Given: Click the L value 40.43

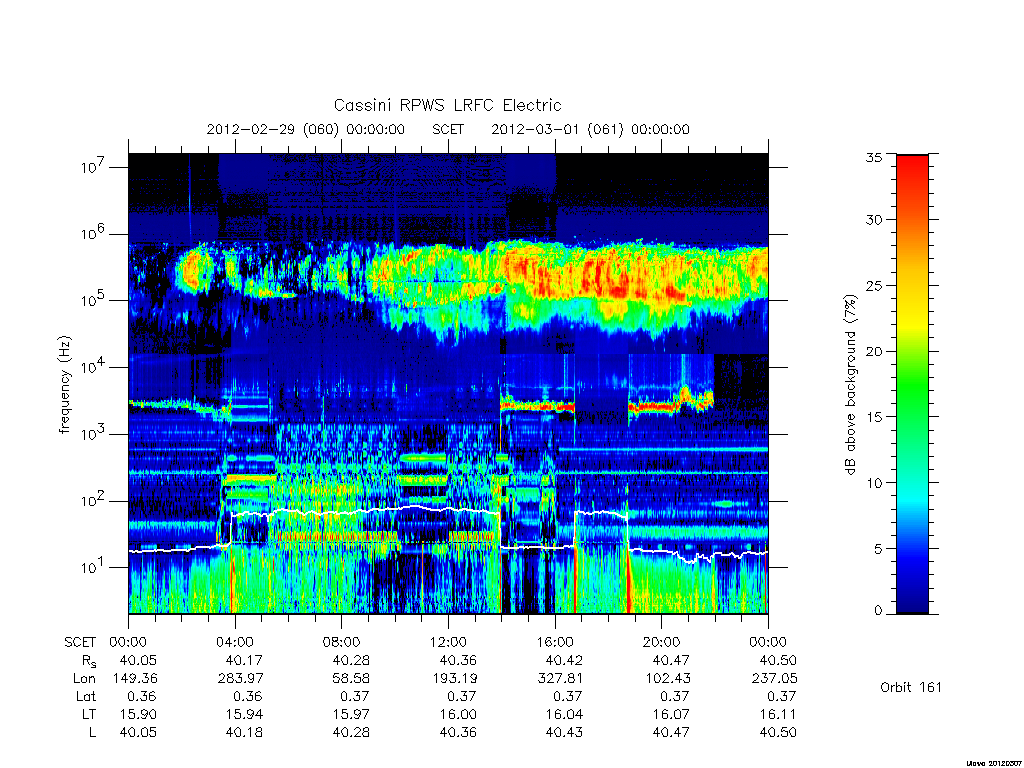Looking at the screenshot, I should tap(564, 733).
